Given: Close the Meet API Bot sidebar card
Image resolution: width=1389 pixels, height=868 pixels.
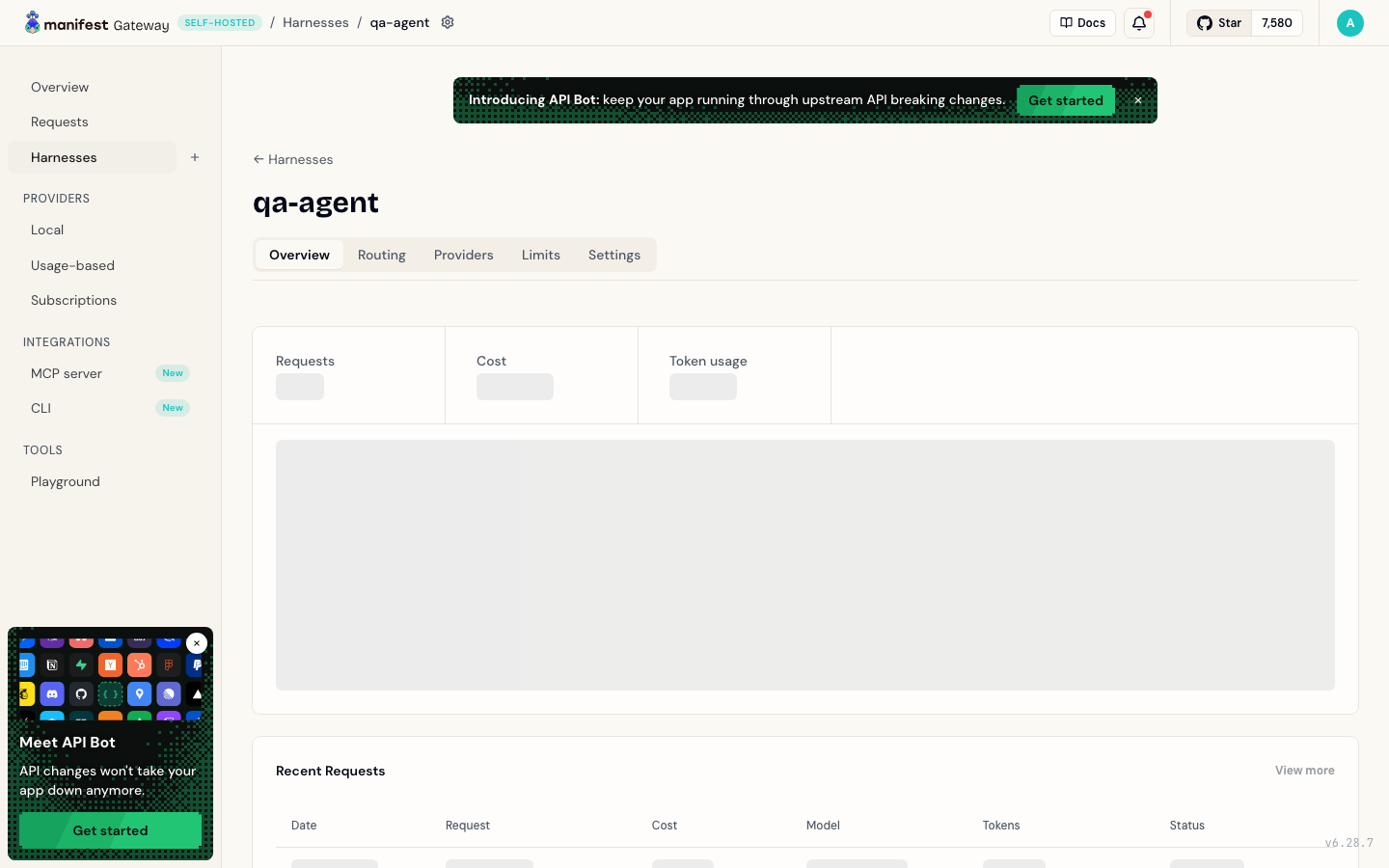Looking at the screenshot, I should point(197,643).
